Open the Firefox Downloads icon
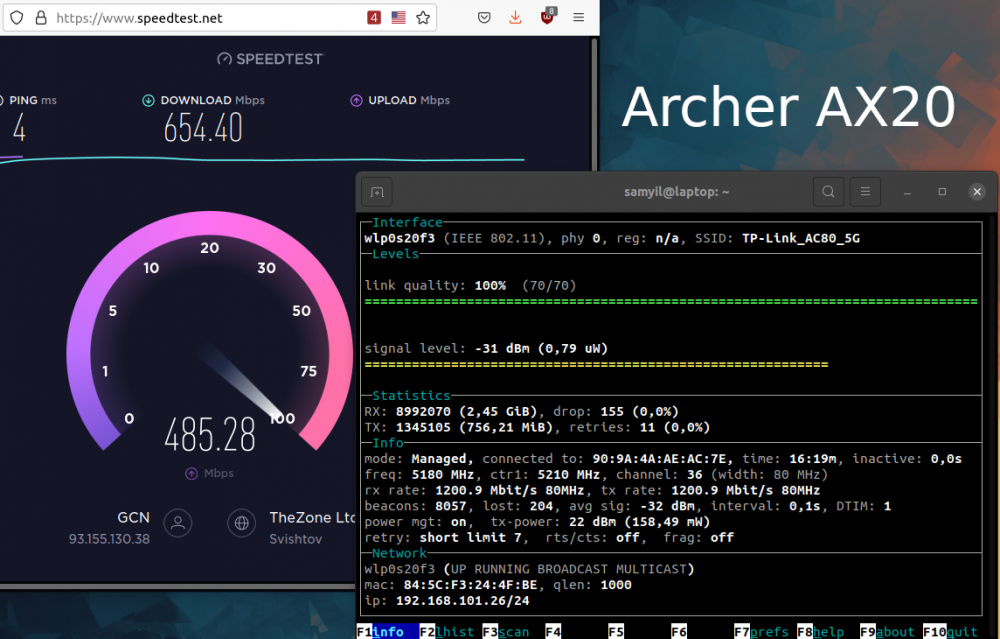 (515, 17)
